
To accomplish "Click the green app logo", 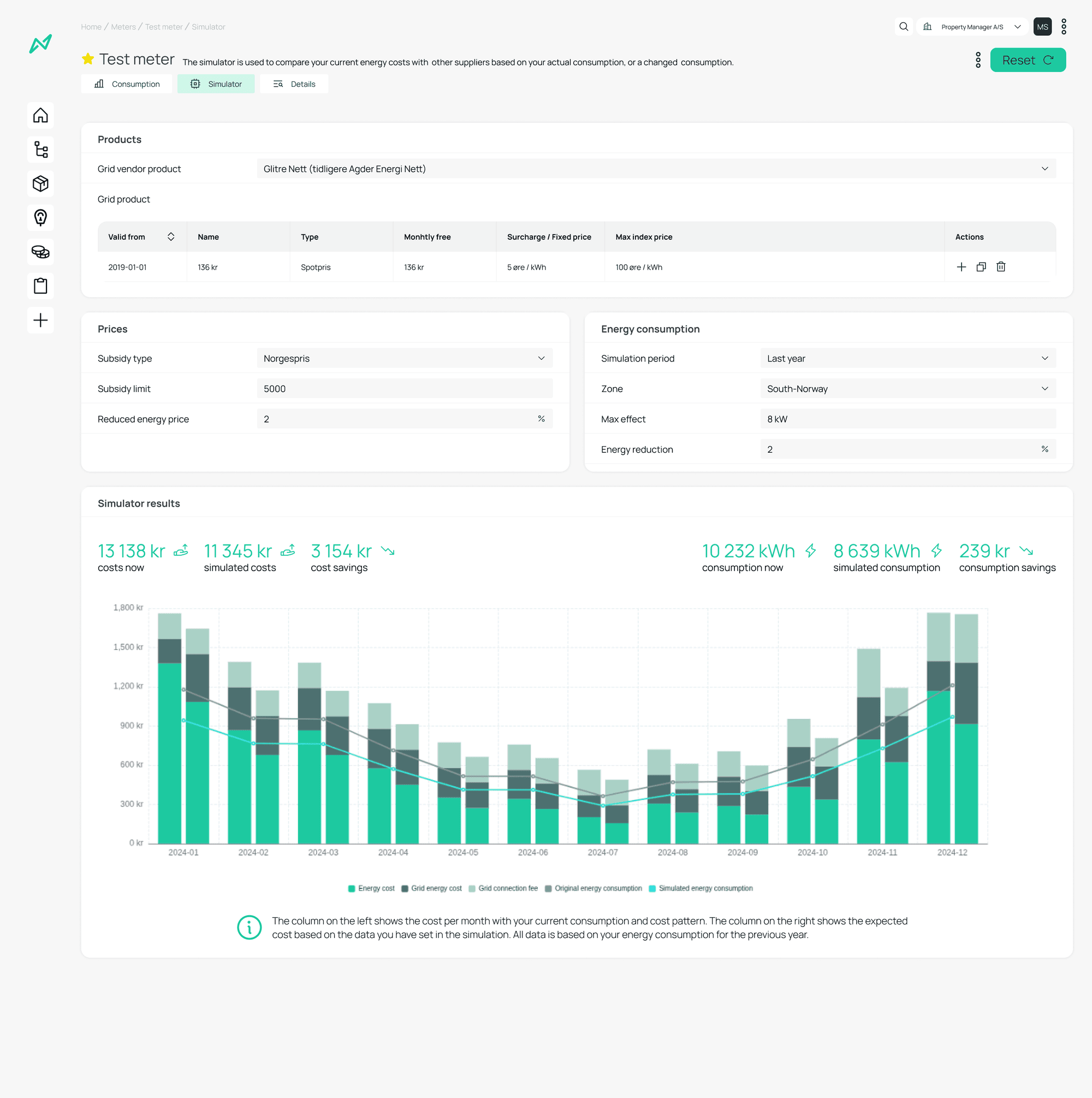I will pyautogui.click(x=40, y=44).
